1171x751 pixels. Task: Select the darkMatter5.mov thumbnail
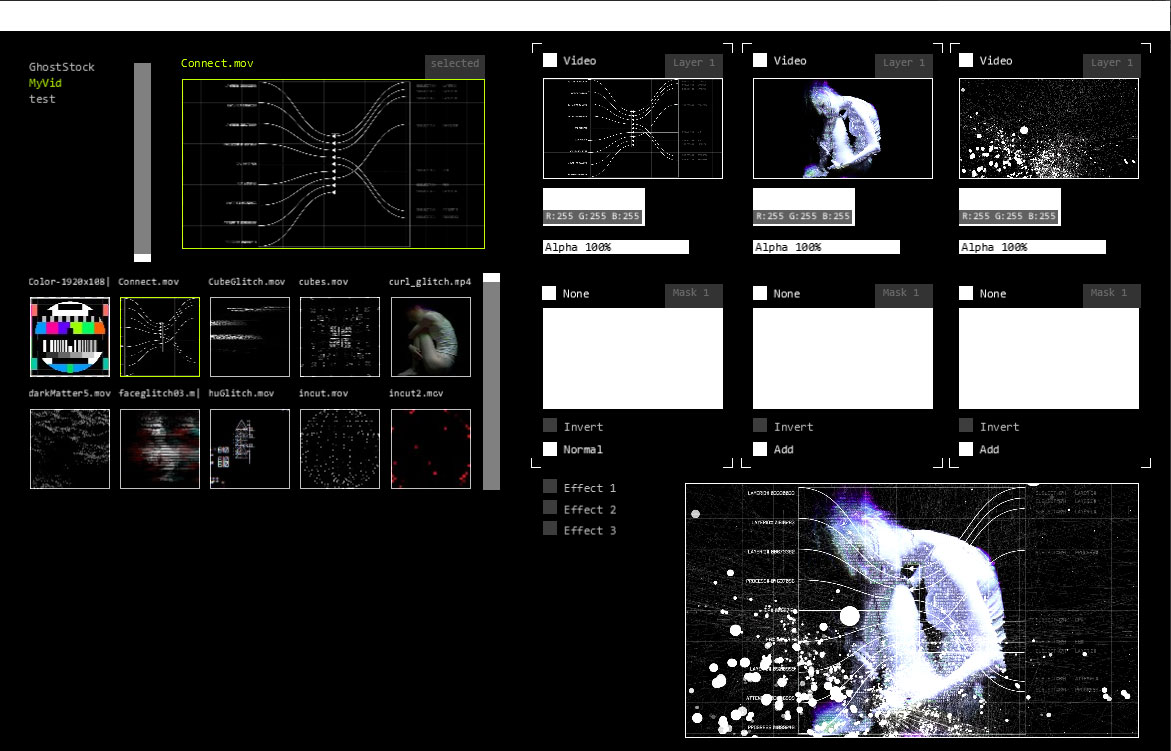point(70,449)
